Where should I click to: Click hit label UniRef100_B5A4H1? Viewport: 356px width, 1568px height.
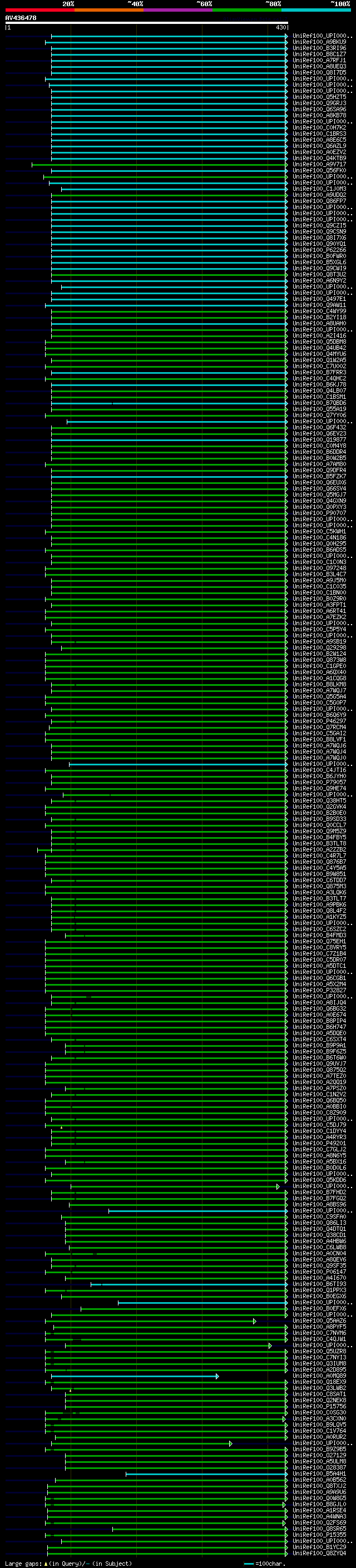pyautogui.click(x=319, y=1474)
